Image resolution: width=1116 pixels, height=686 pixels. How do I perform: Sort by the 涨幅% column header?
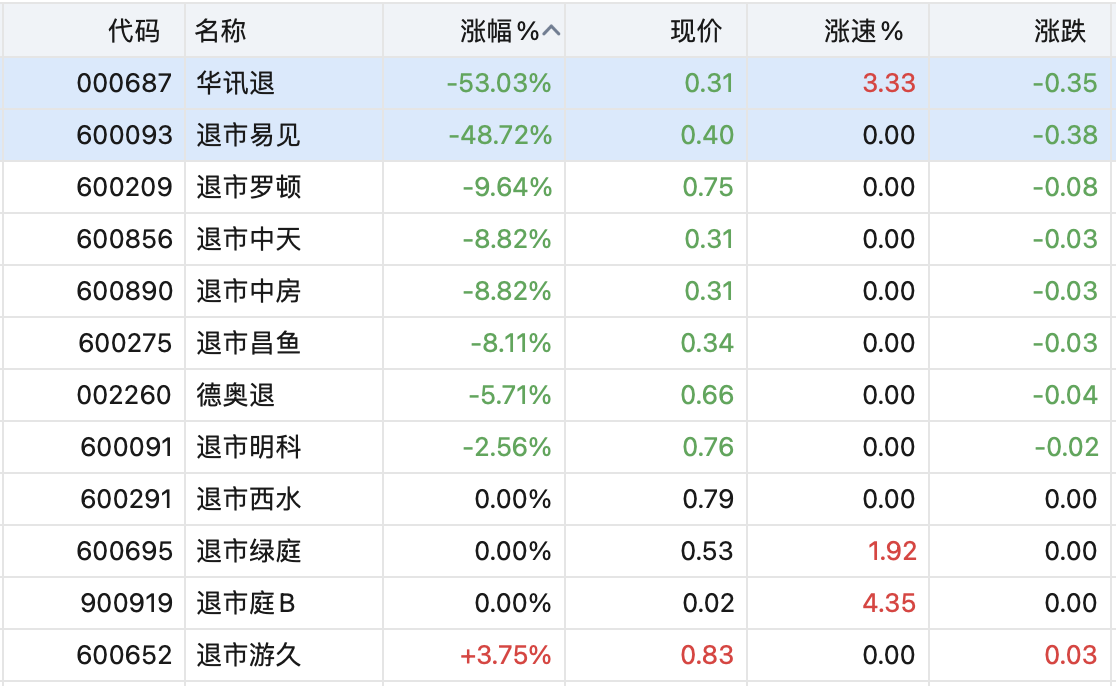click(x=499, y=32)
